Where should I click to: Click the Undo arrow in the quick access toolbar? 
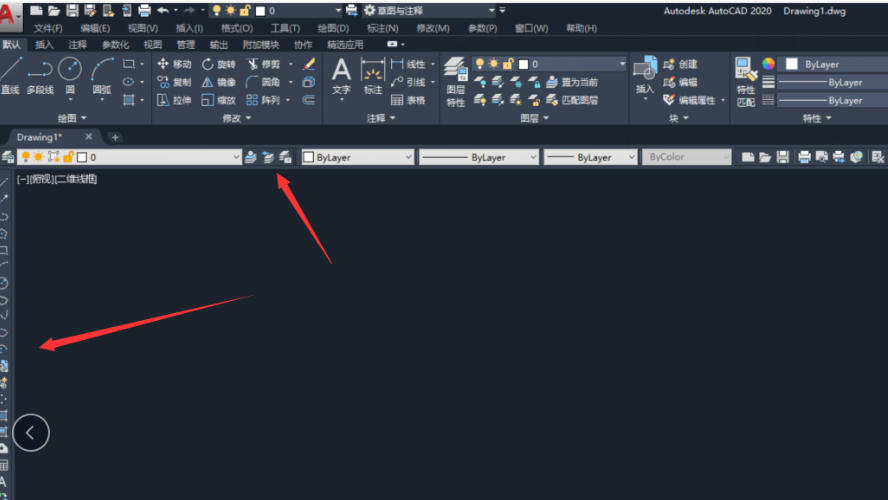(163, 10)
